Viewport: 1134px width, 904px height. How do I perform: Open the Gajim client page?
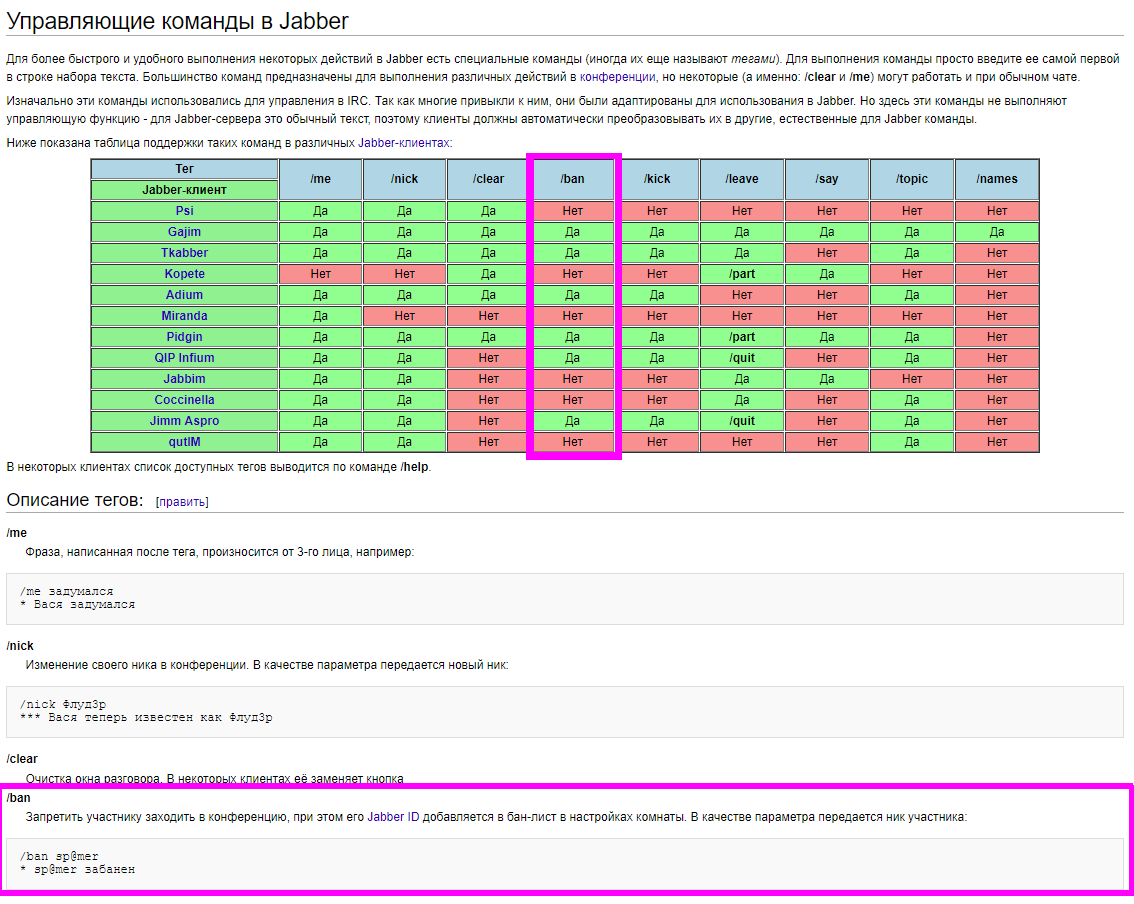[184, 231]
